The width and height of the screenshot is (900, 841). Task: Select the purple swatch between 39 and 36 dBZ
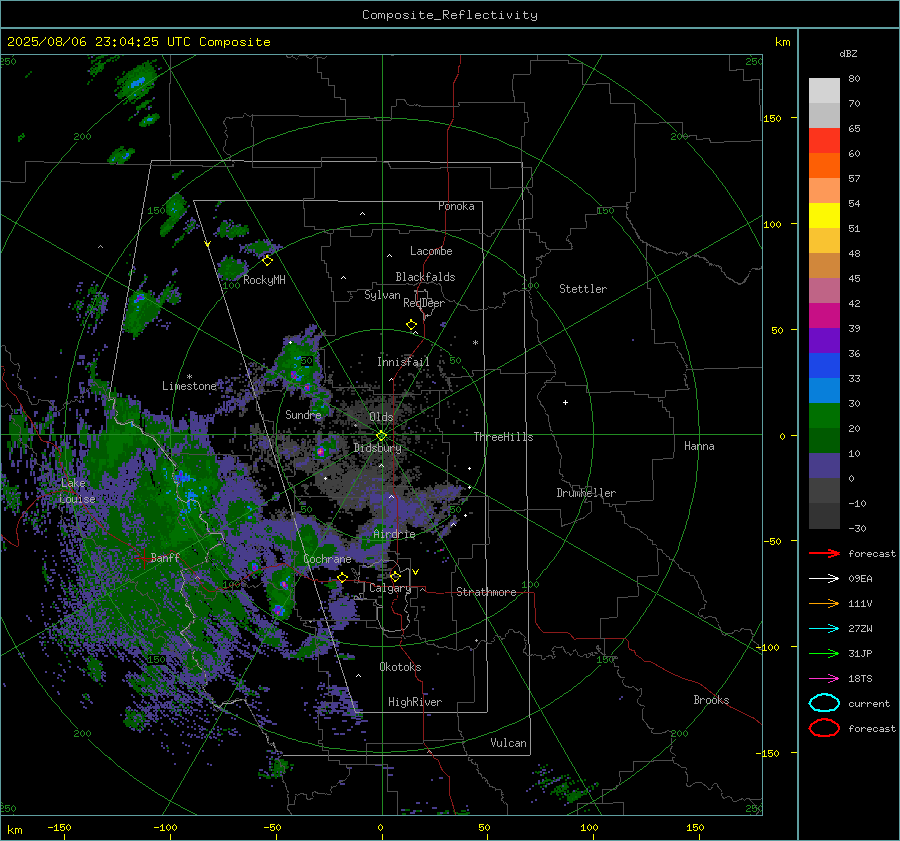pyautogui.click(x=824, y=341)
